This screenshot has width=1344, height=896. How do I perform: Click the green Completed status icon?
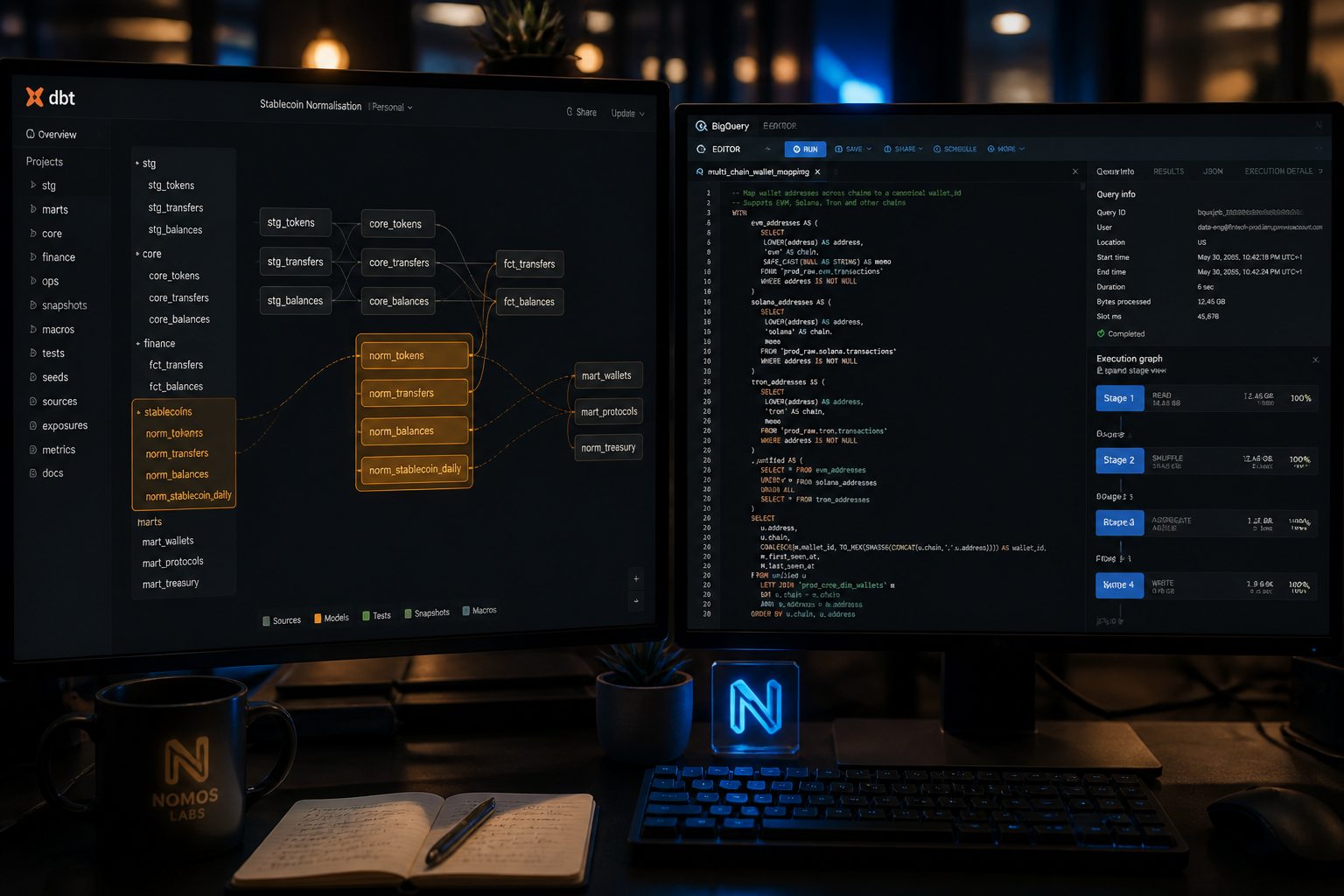pyautogui.click(x=1101, y=333)
